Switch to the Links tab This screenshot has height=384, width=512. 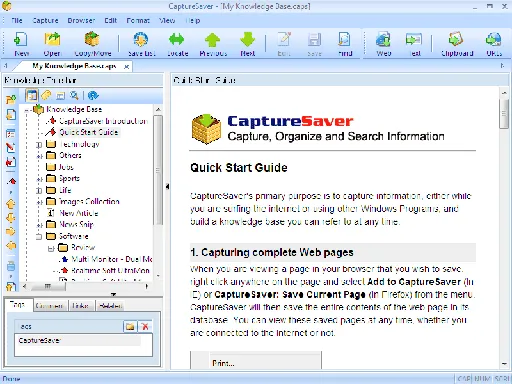point(80,306)
